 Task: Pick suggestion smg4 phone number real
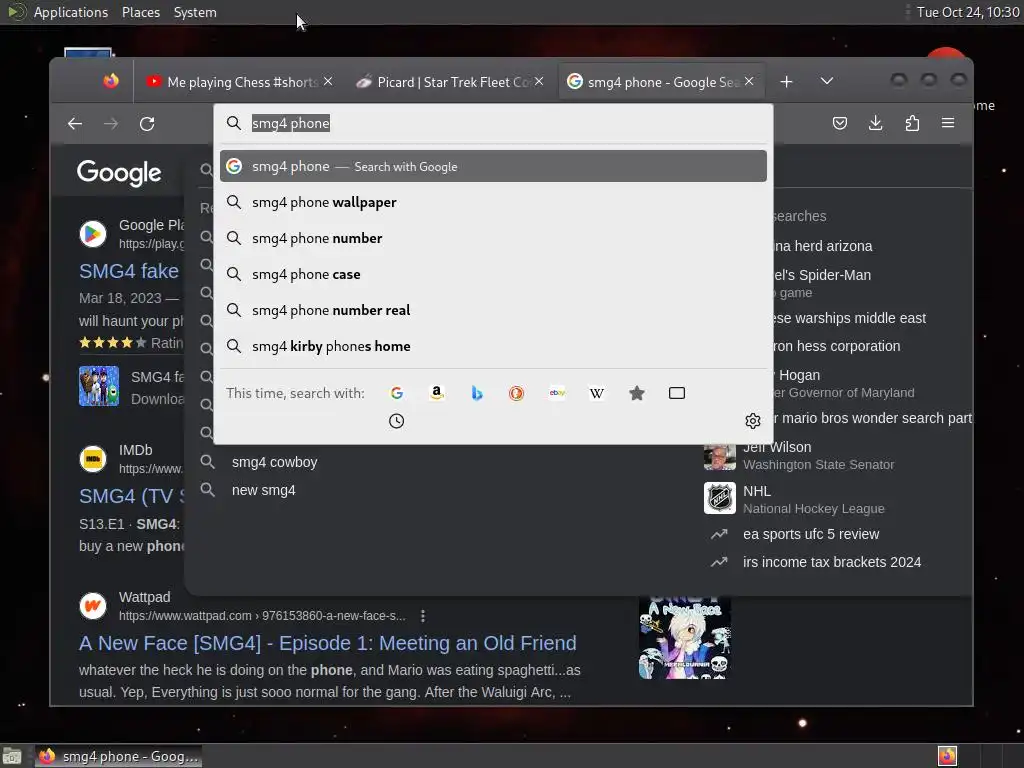tap(493, 310)
